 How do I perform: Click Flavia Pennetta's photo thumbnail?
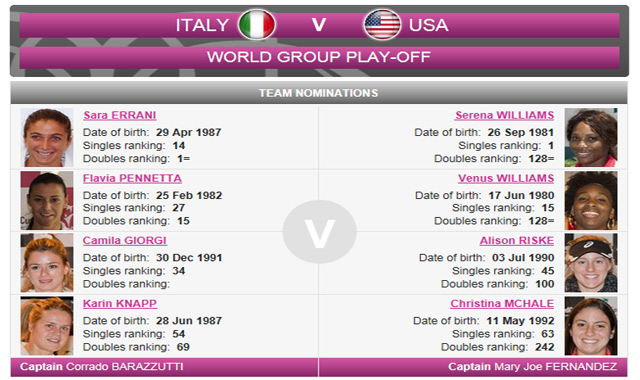(47, 200)
